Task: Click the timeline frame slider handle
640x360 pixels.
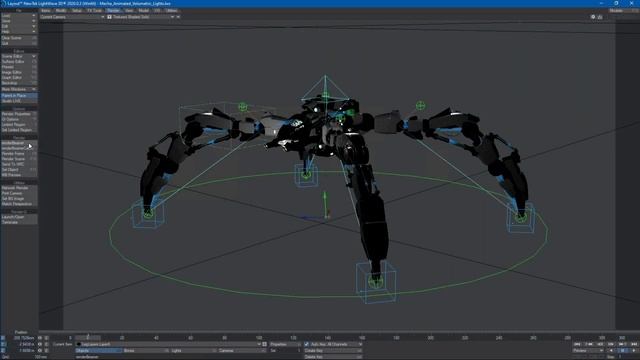Action: 88,338
